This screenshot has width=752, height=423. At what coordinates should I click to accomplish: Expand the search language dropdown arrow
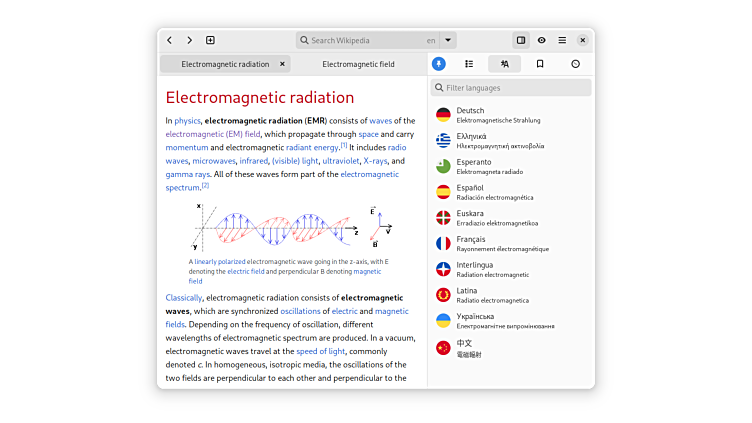(x=448, y=40)
